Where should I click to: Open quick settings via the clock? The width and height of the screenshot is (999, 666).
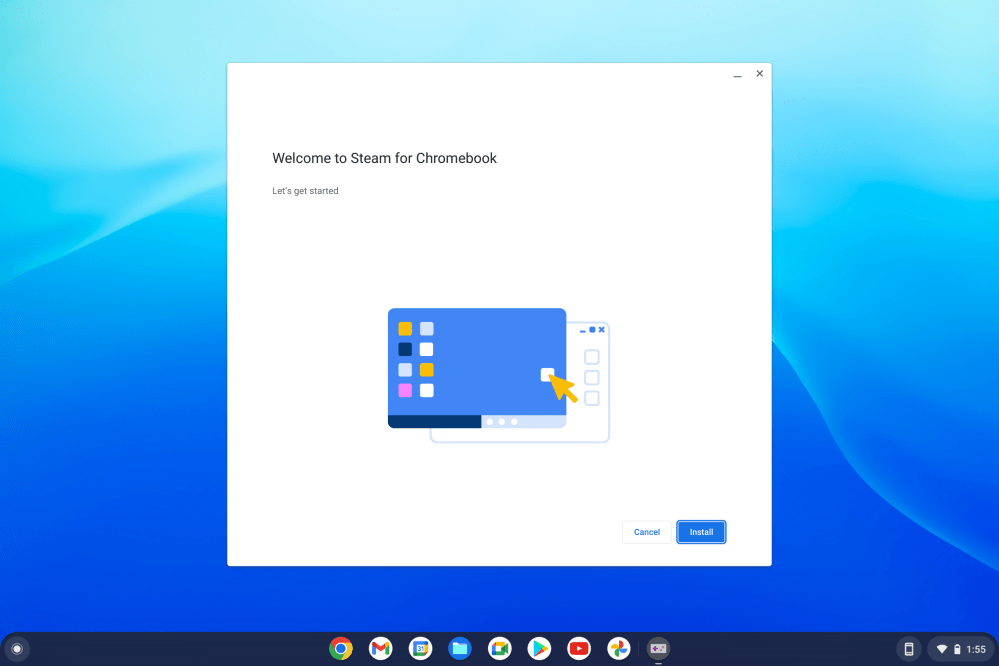[x=976, y=649]
